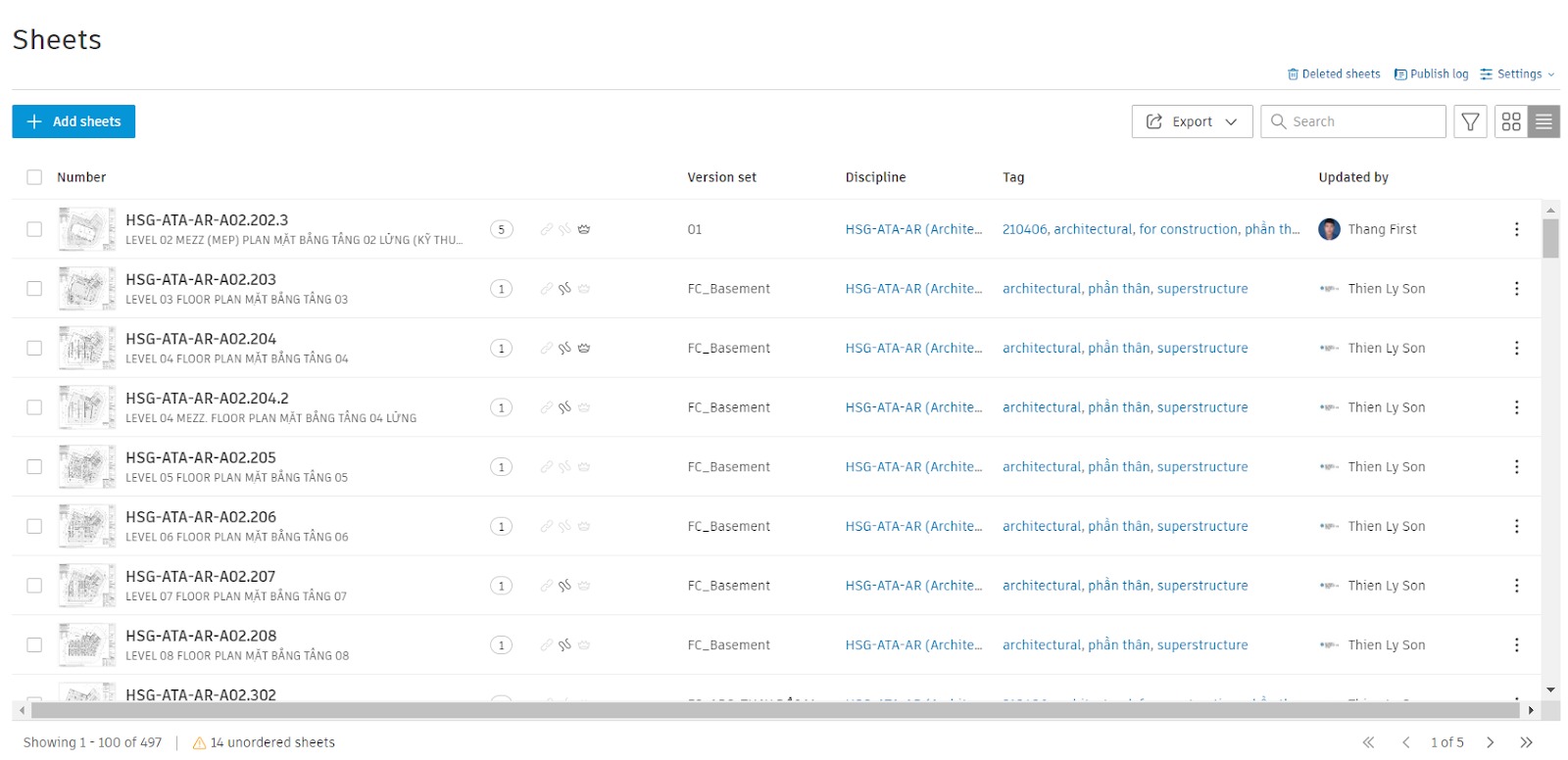The height and width of the screenshot is (760, 1568).
Task: Open the Settings dropdown menu
Action: [1517, 73]
